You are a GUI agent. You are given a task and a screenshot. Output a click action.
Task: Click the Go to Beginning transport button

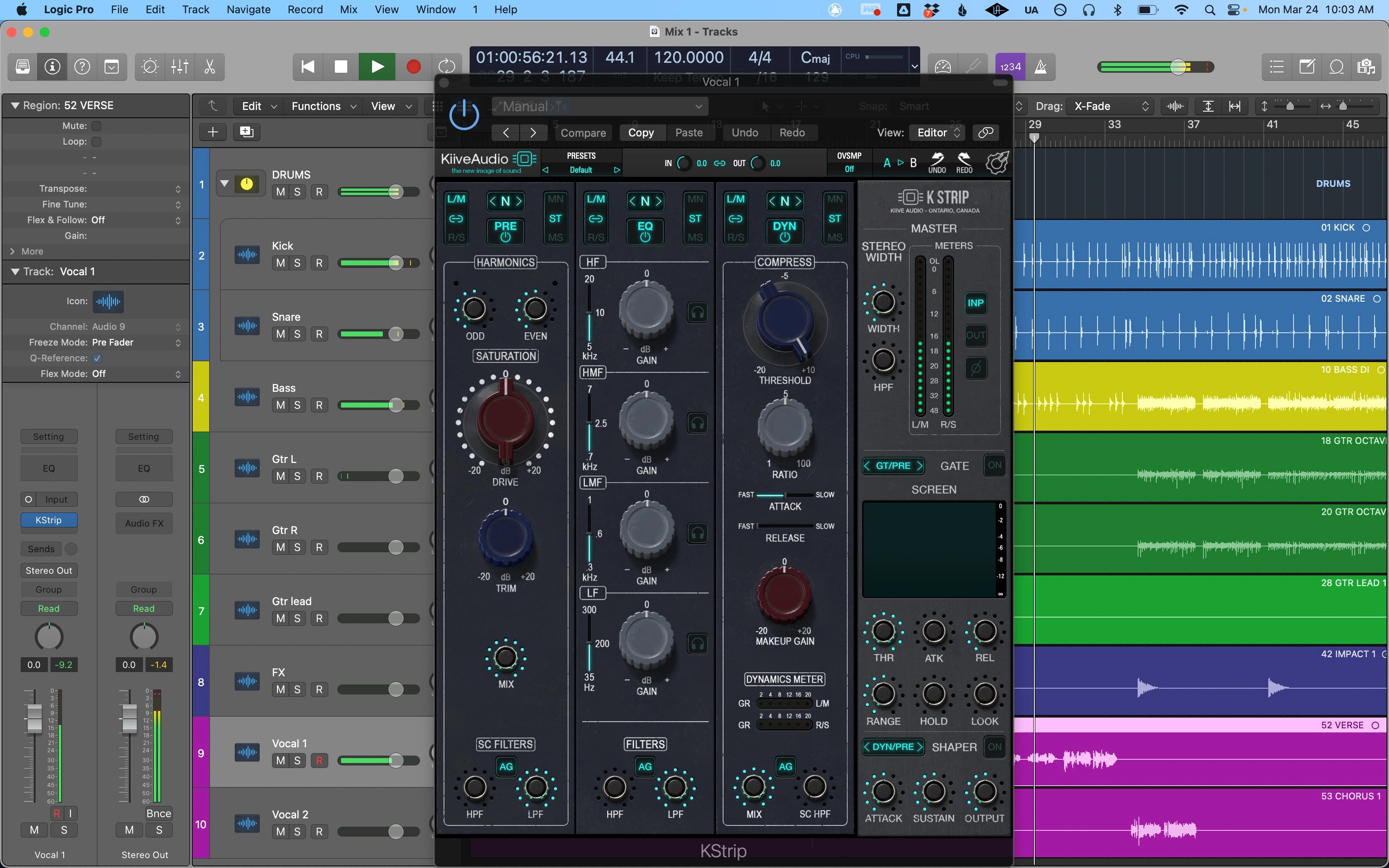click(x=308, y=67)
